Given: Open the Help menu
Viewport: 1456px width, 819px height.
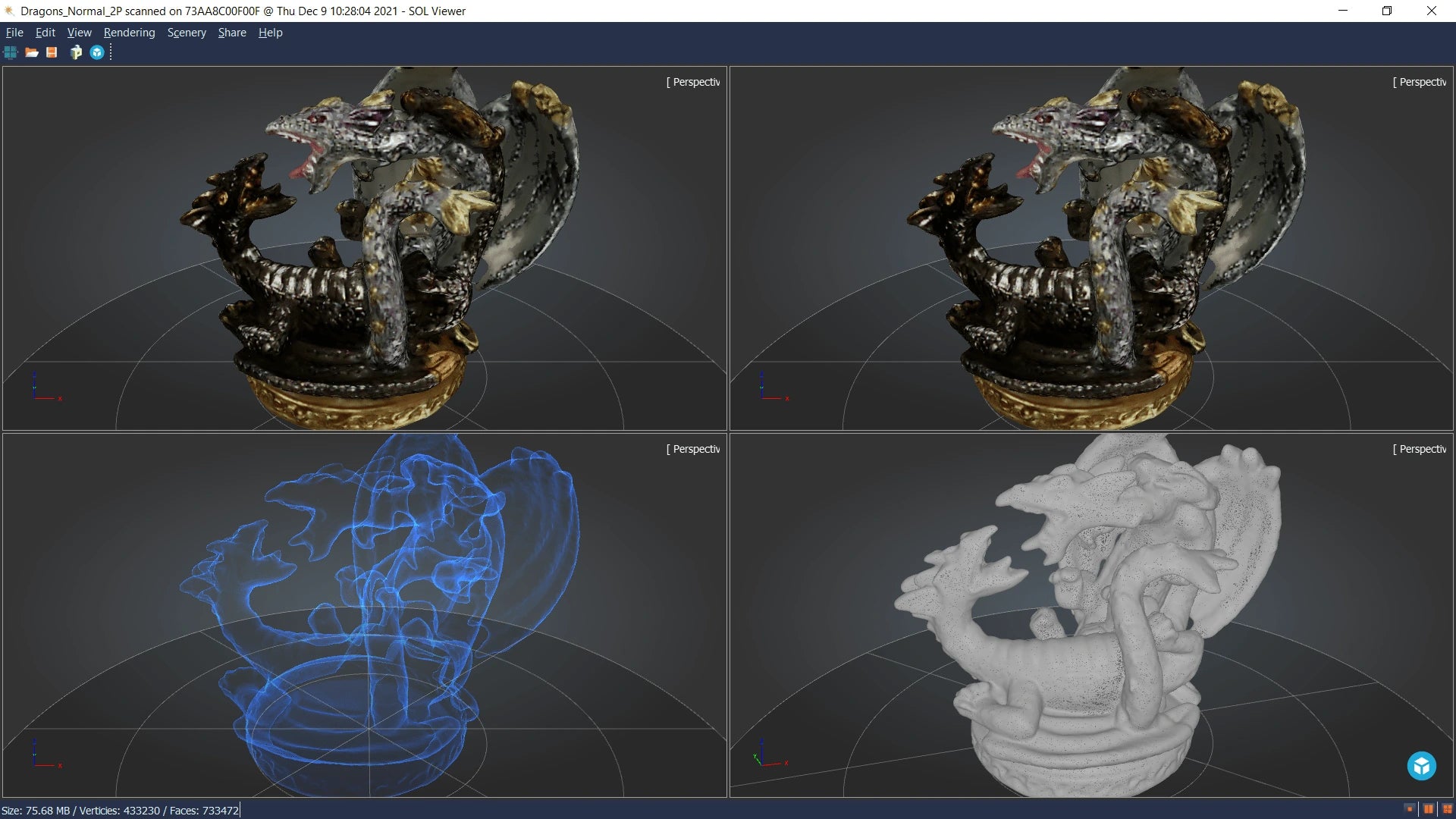Looking at the screenshot, I should [x=270, y=33].
